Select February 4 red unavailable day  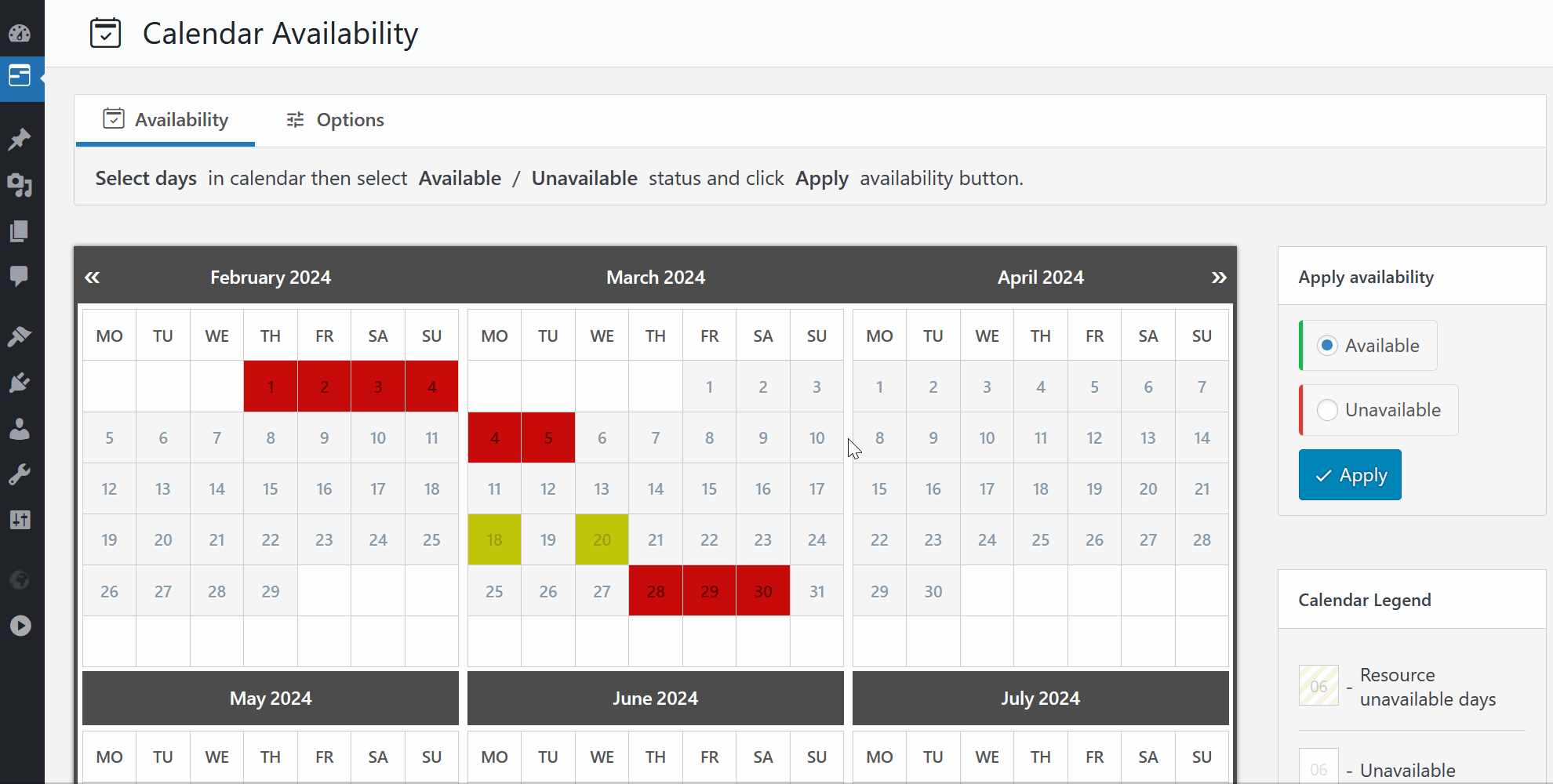[x=431, y=387]
